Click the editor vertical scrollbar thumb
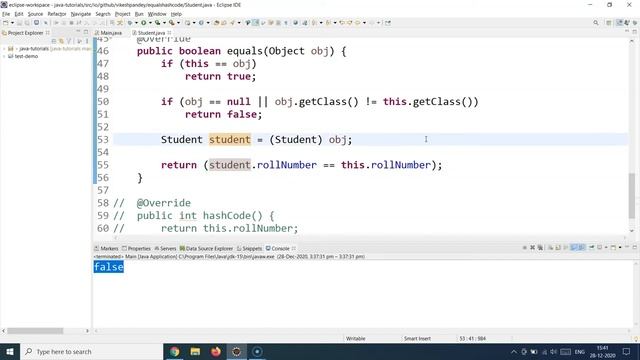The width and height of the screenshot is (640, 360). point(632,196)
